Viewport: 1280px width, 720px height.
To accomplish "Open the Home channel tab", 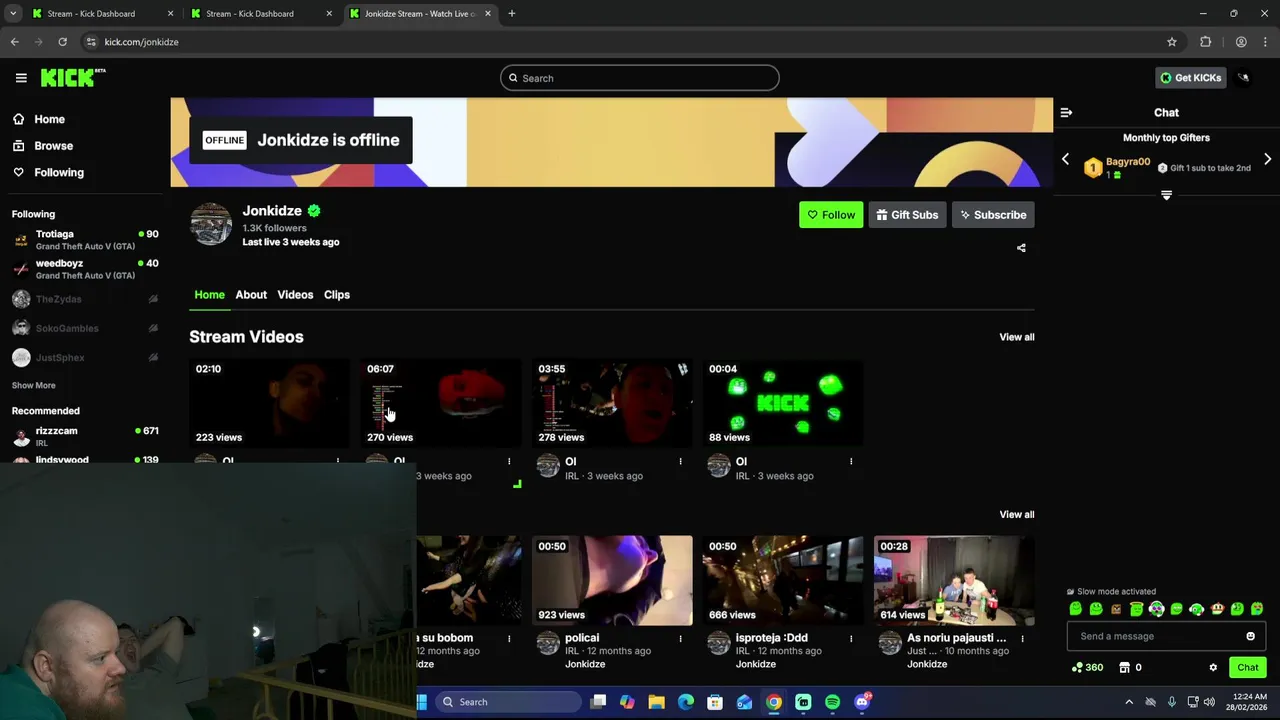I will click(x=209, y=295).
